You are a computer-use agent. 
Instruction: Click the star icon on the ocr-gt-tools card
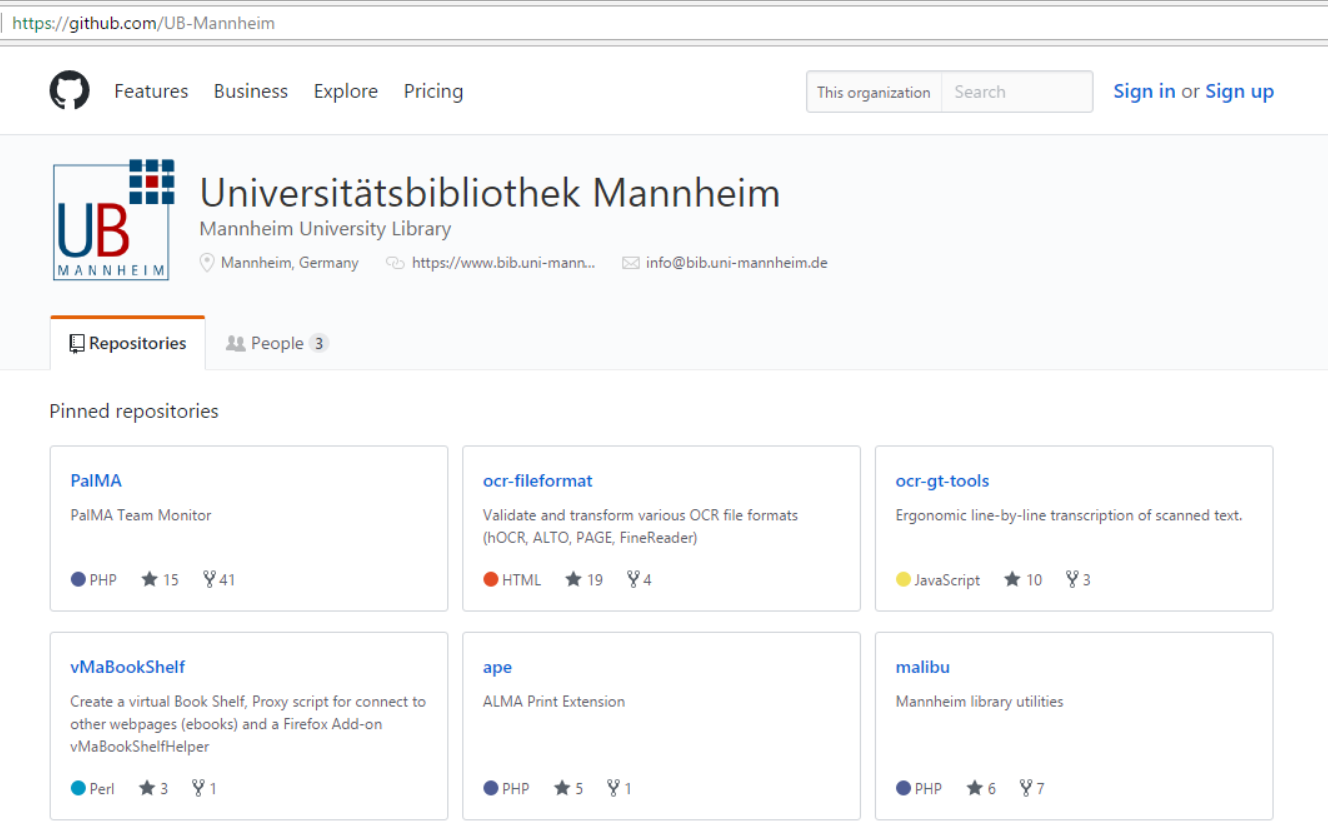pyautogui.click(x=1012, y=579)
